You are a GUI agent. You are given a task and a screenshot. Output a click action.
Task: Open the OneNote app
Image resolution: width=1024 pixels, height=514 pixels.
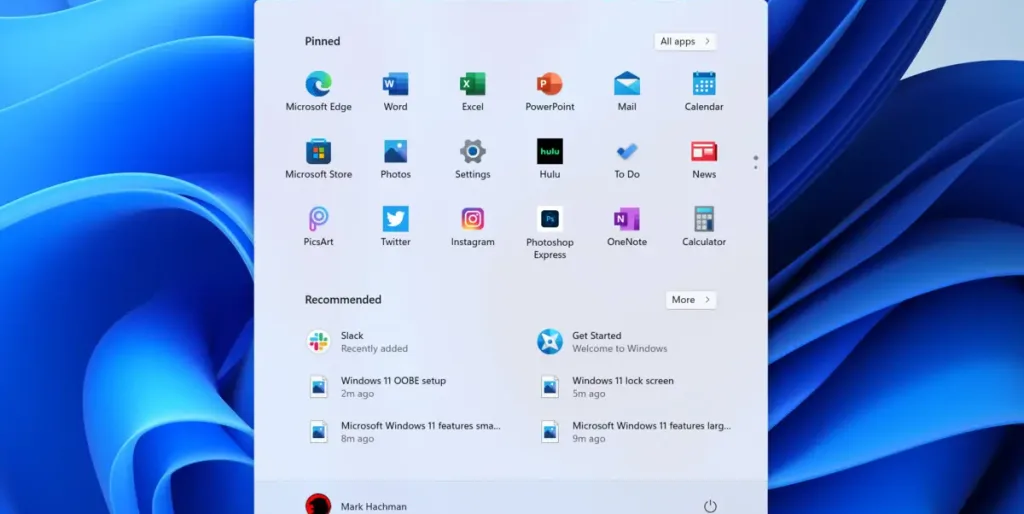tap(627, 226)
